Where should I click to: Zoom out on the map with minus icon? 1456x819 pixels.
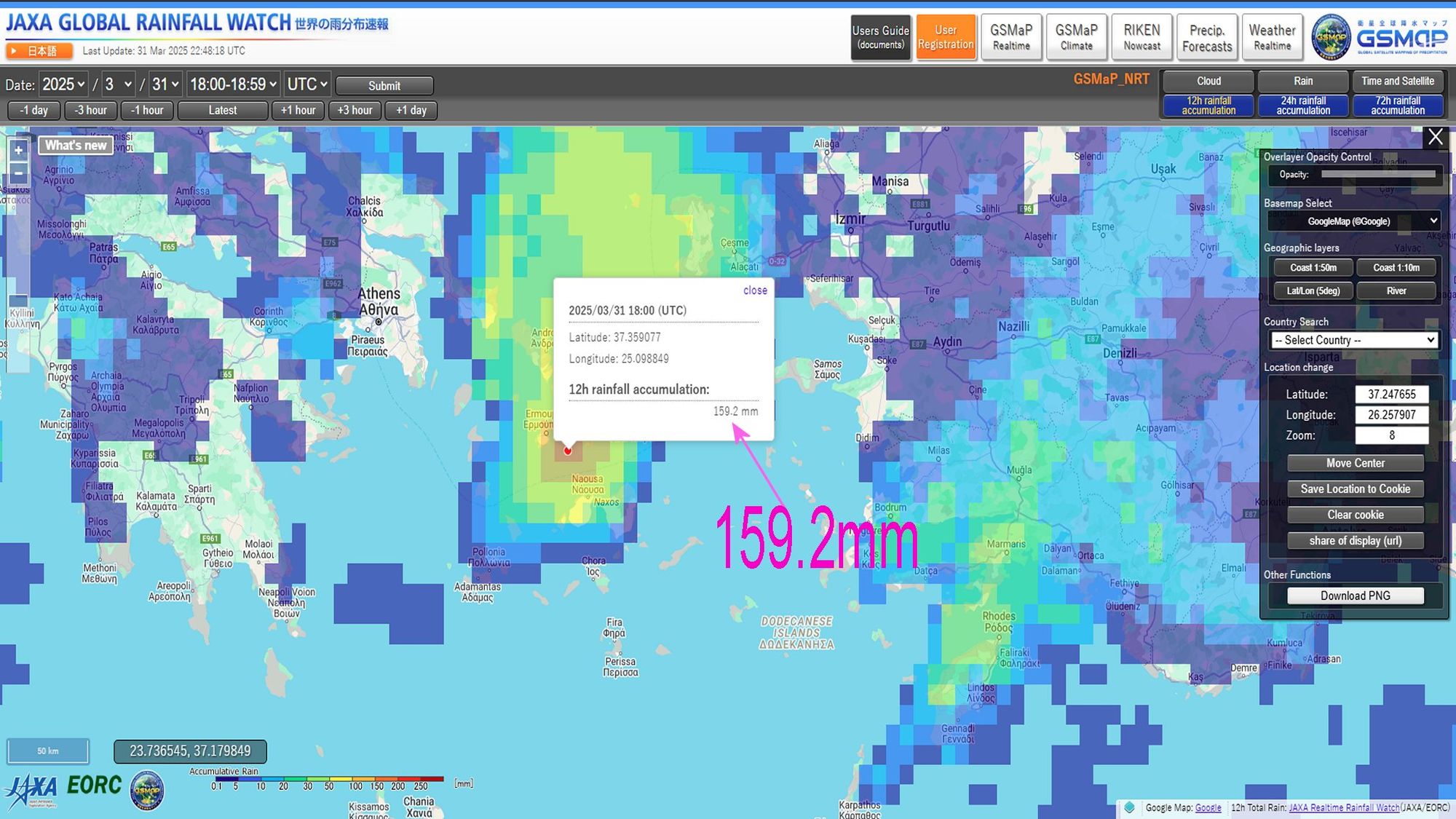(19, 173)
